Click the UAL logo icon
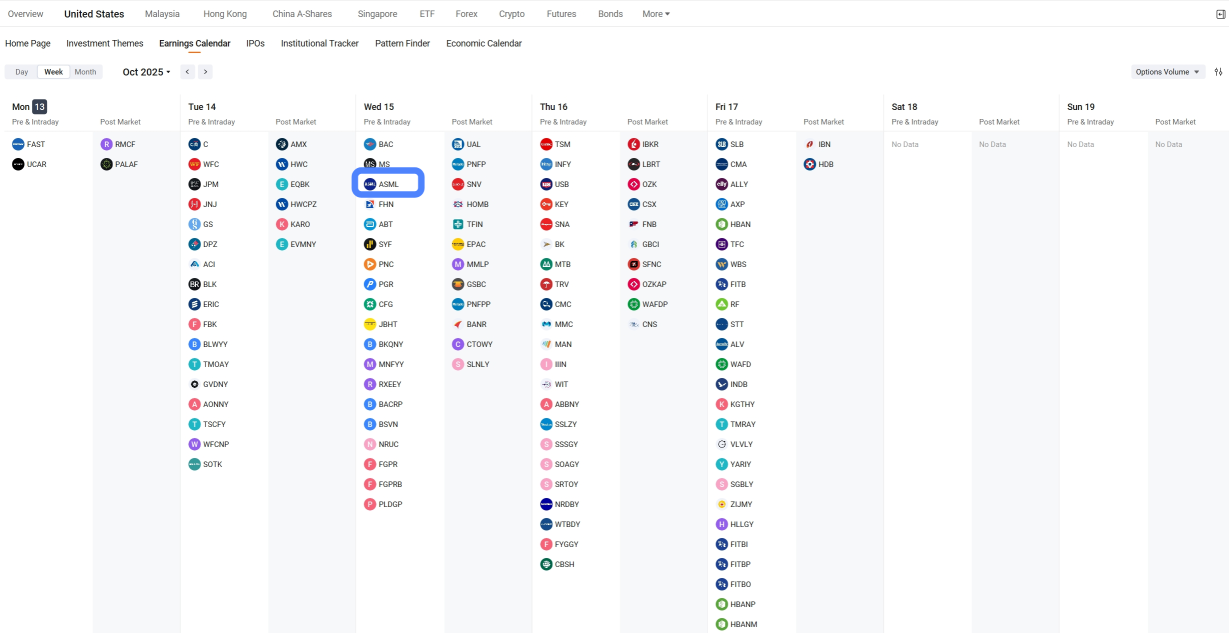Viewport: 1229px width, 633px height. point(458,144)
